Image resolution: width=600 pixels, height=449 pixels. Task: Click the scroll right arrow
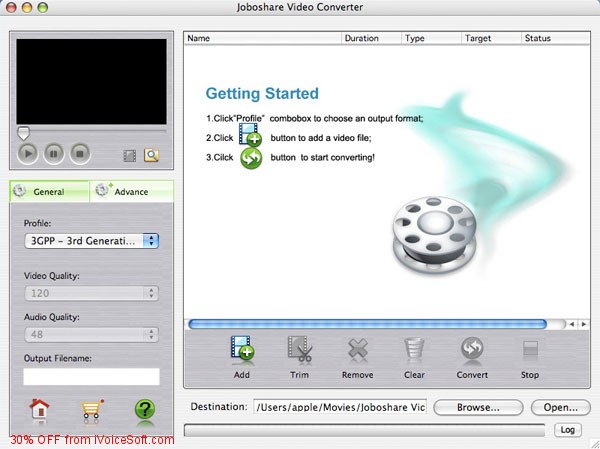584,324
